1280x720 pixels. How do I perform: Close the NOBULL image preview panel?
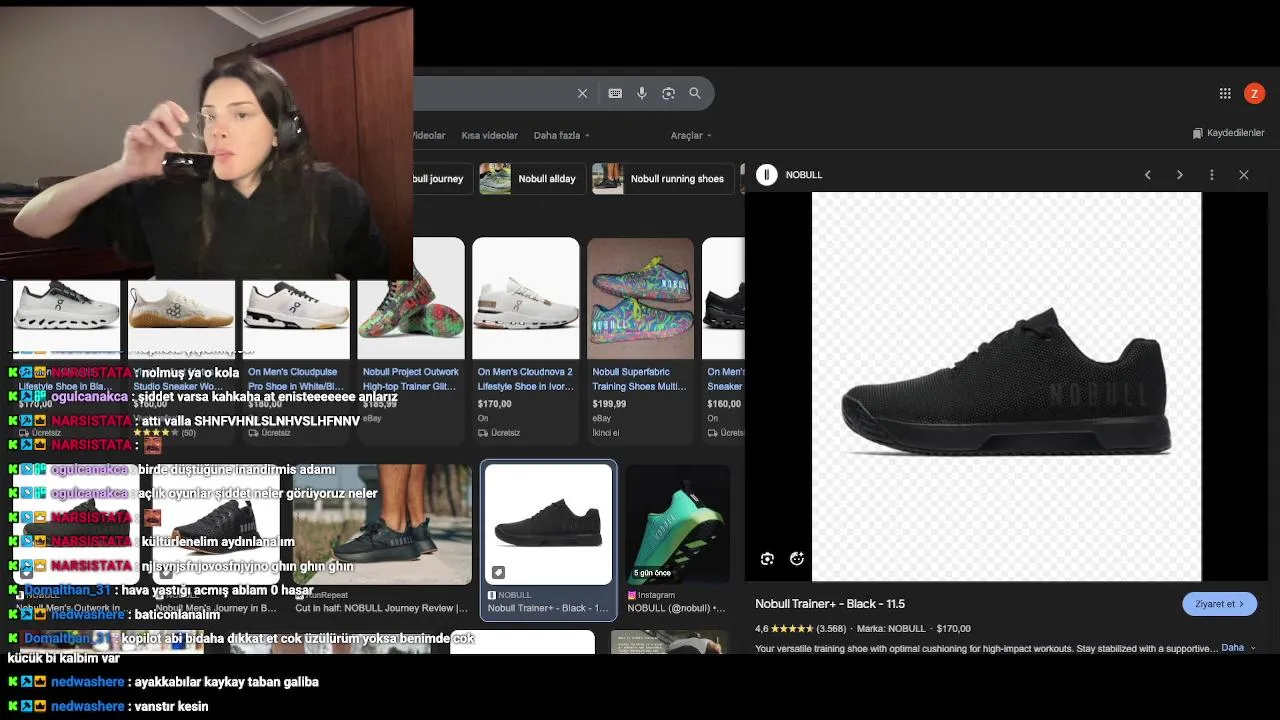1244,175
